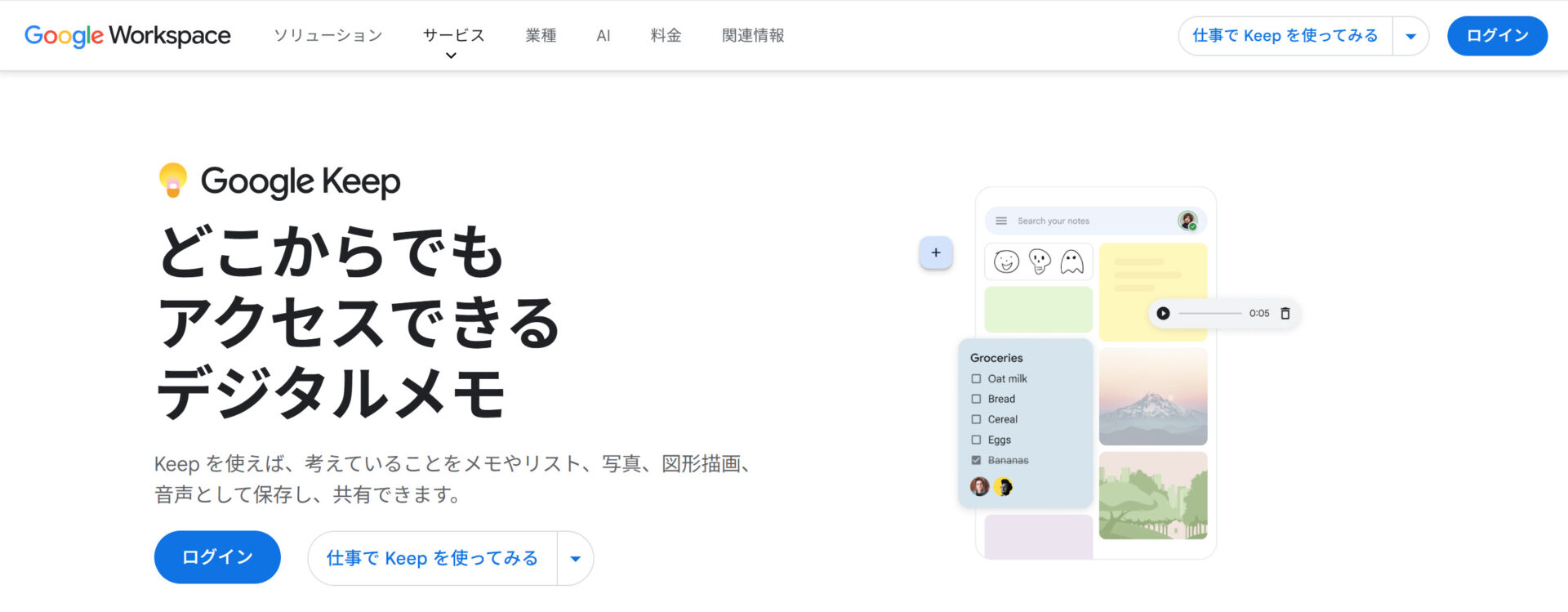Click the Search your notes field
This screenshot has height=612, width=1568.
(x=1095, y=221)
